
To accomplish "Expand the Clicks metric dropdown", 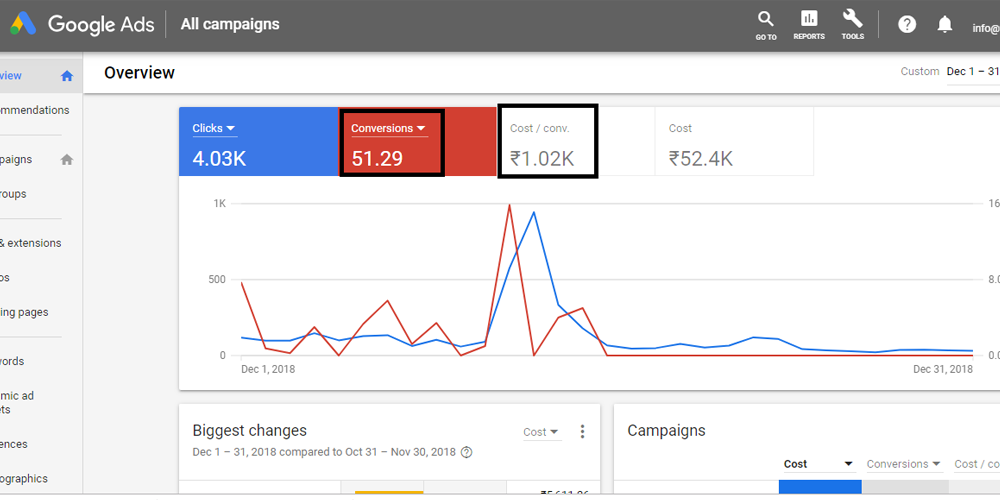I will pyautogui.click(x=231, y=128).
